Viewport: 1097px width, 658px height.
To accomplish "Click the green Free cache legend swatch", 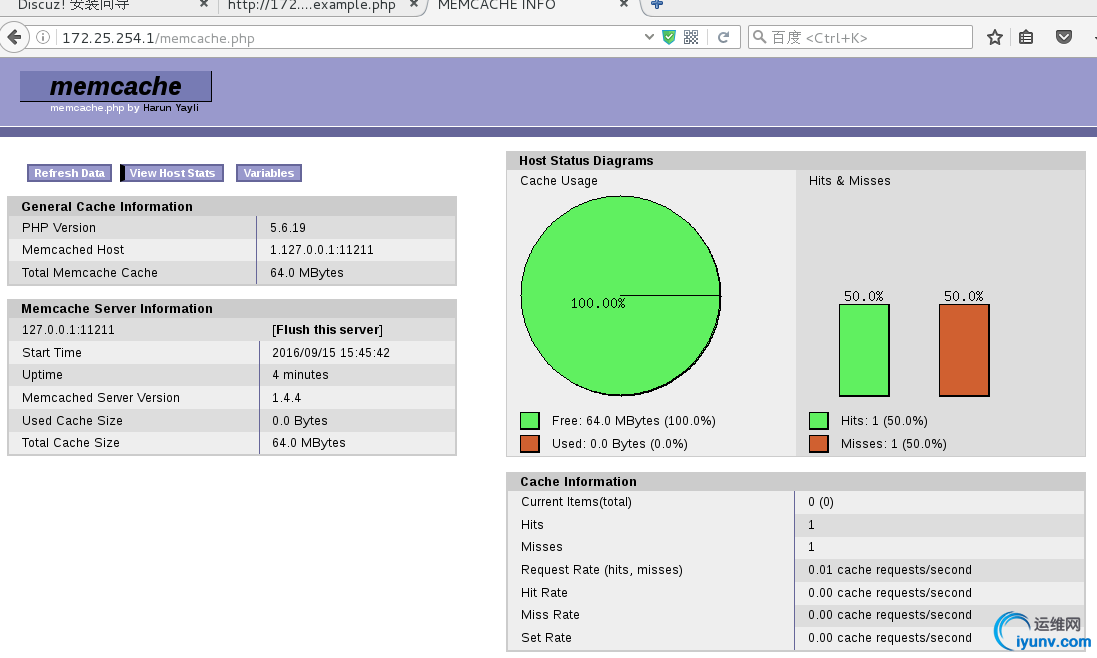I will [x=530, y=420].
